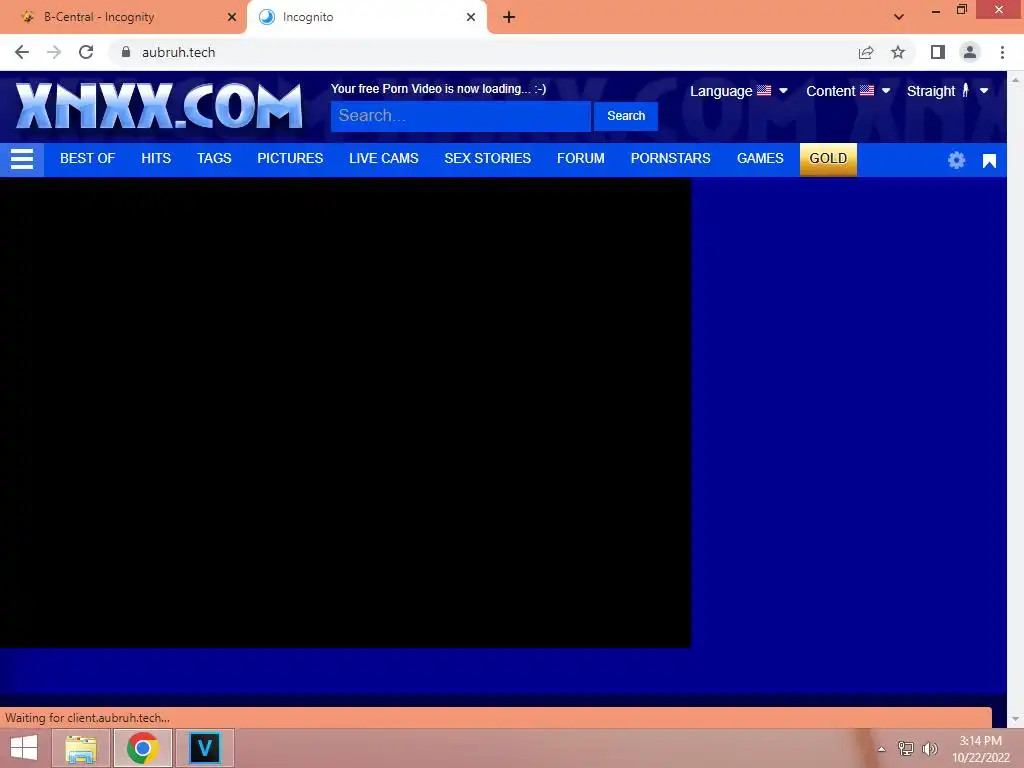The image size is (1024, 768).
Task: Open the taskbar clock and date
Action: (x=981, y=749)
